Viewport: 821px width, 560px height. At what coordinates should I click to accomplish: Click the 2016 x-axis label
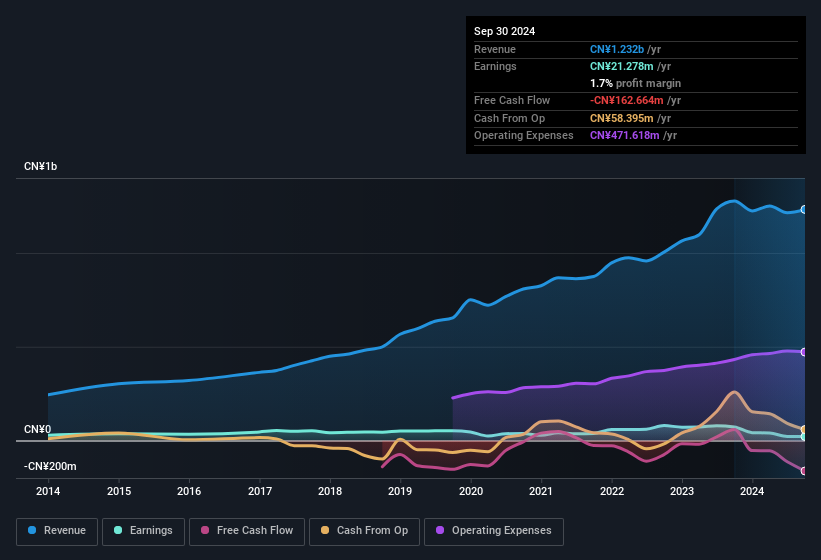(189, 491)
